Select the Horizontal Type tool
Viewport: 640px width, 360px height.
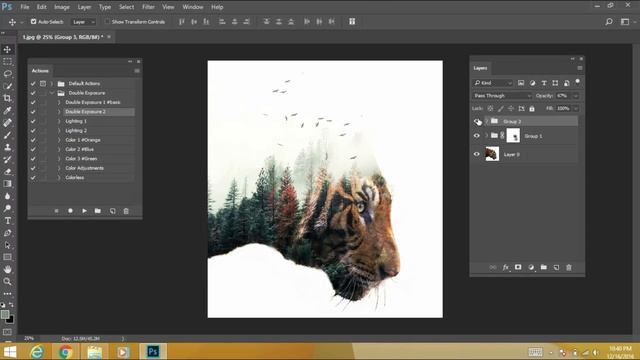tap(7, 220)
